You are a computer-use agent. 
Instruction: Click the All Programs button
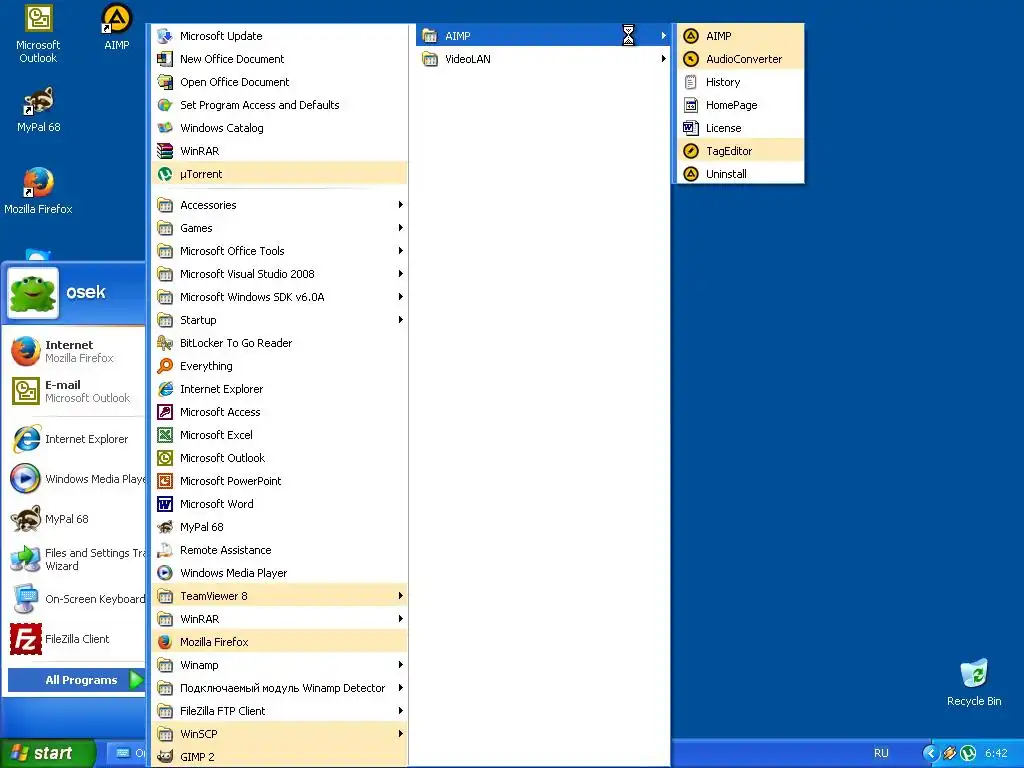[x=76, y=680]
